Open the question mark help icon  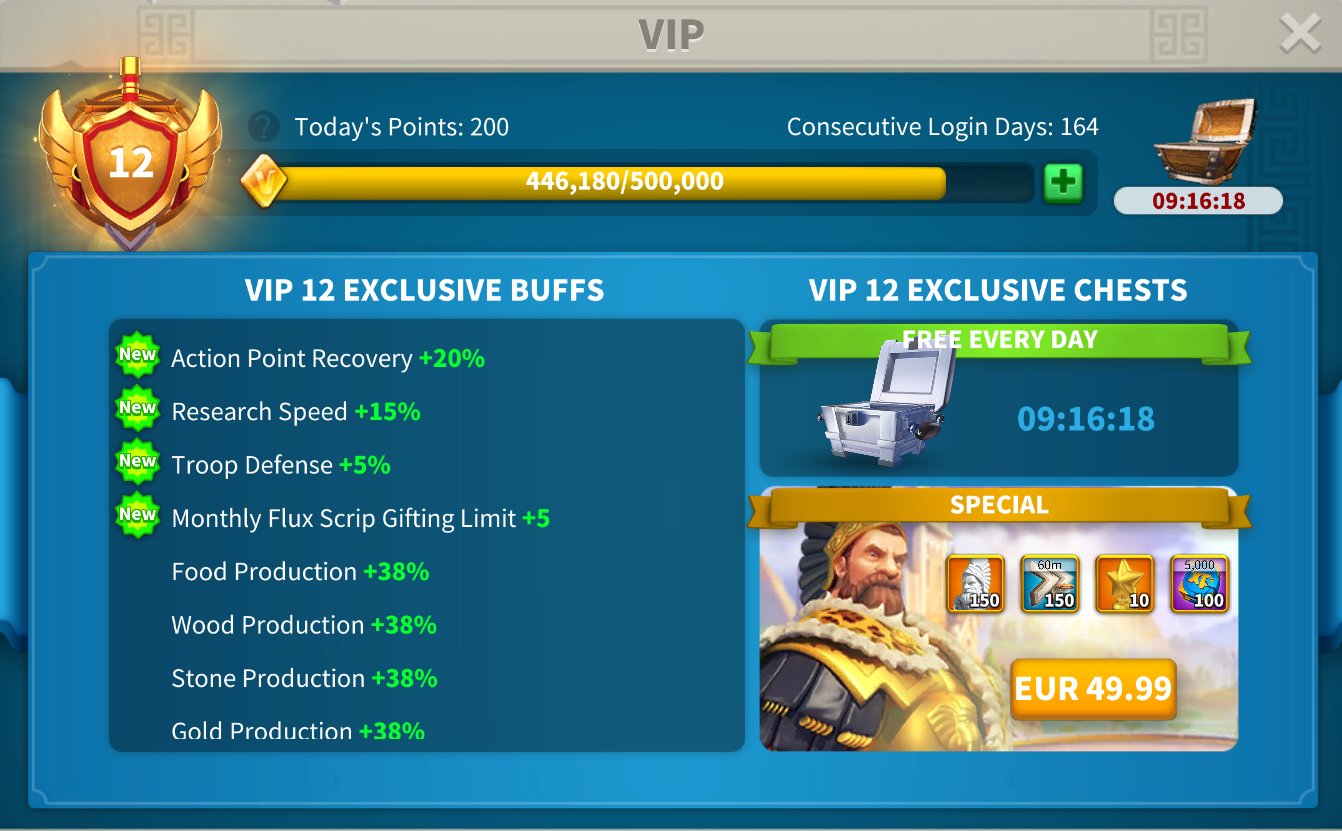[x=263, y=127]
